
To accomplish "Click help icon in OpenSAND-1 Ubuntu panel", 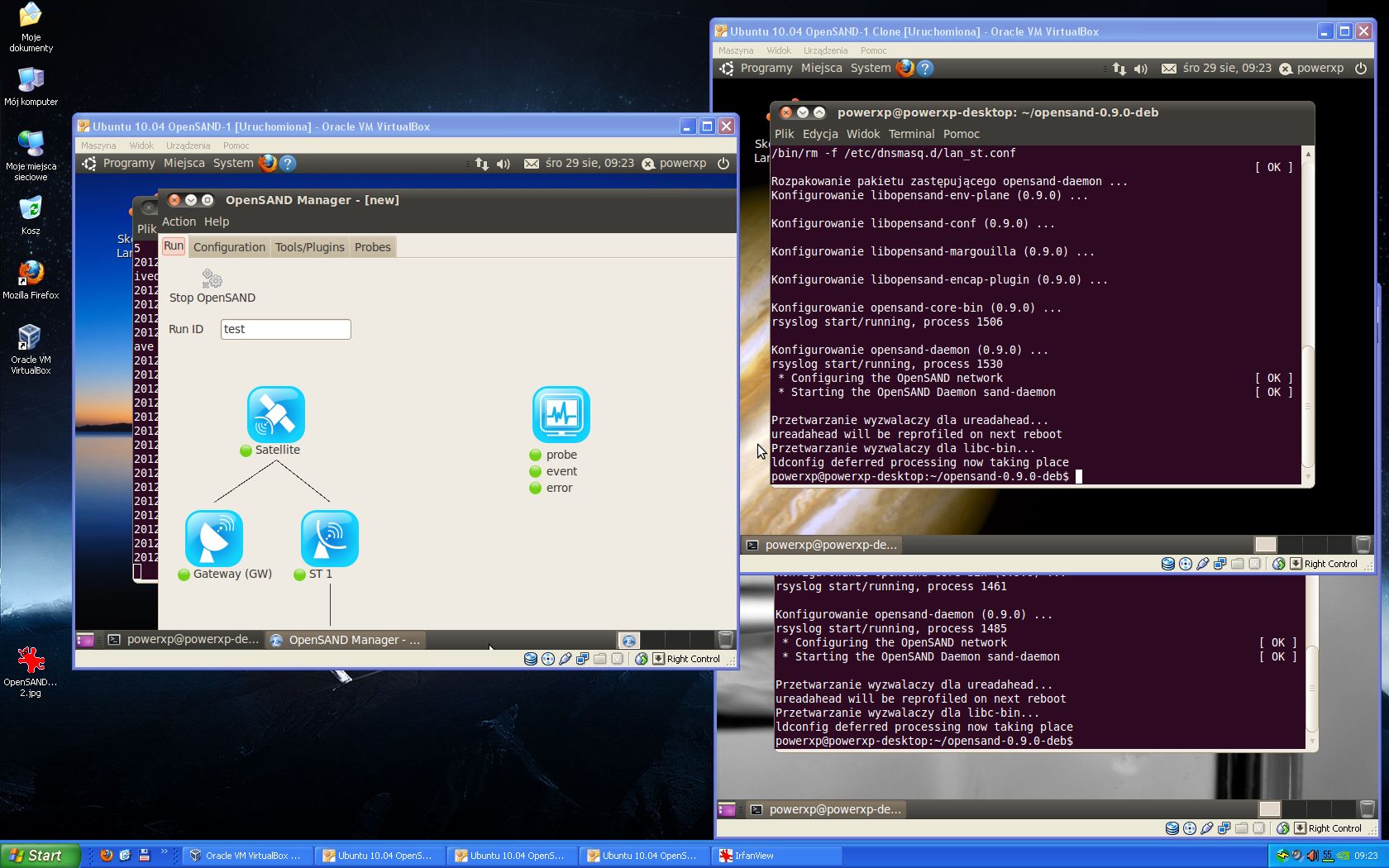I will (288, 163).
